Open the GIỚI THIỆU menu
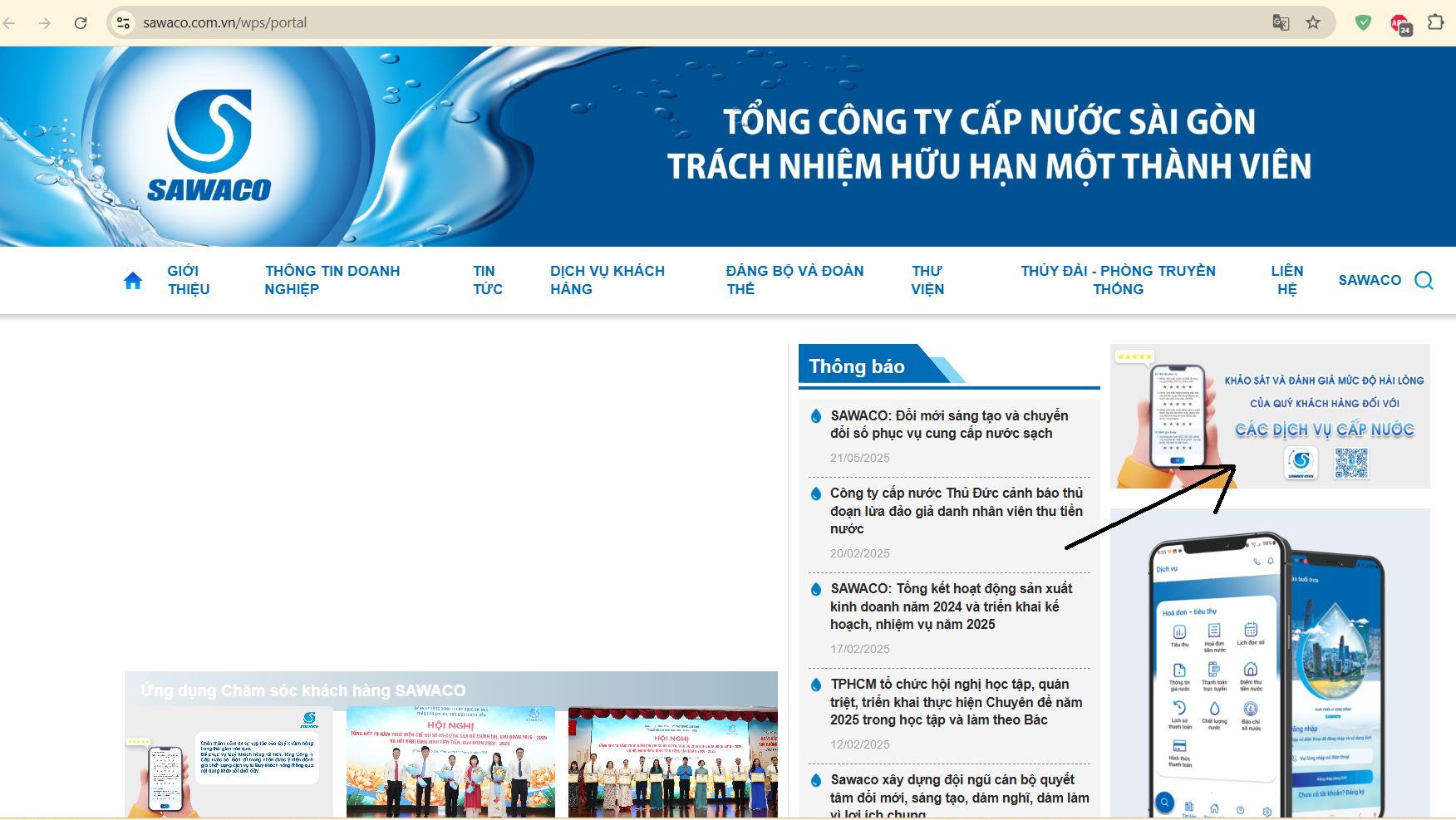The image size is (1456, 820). [186, 280]
